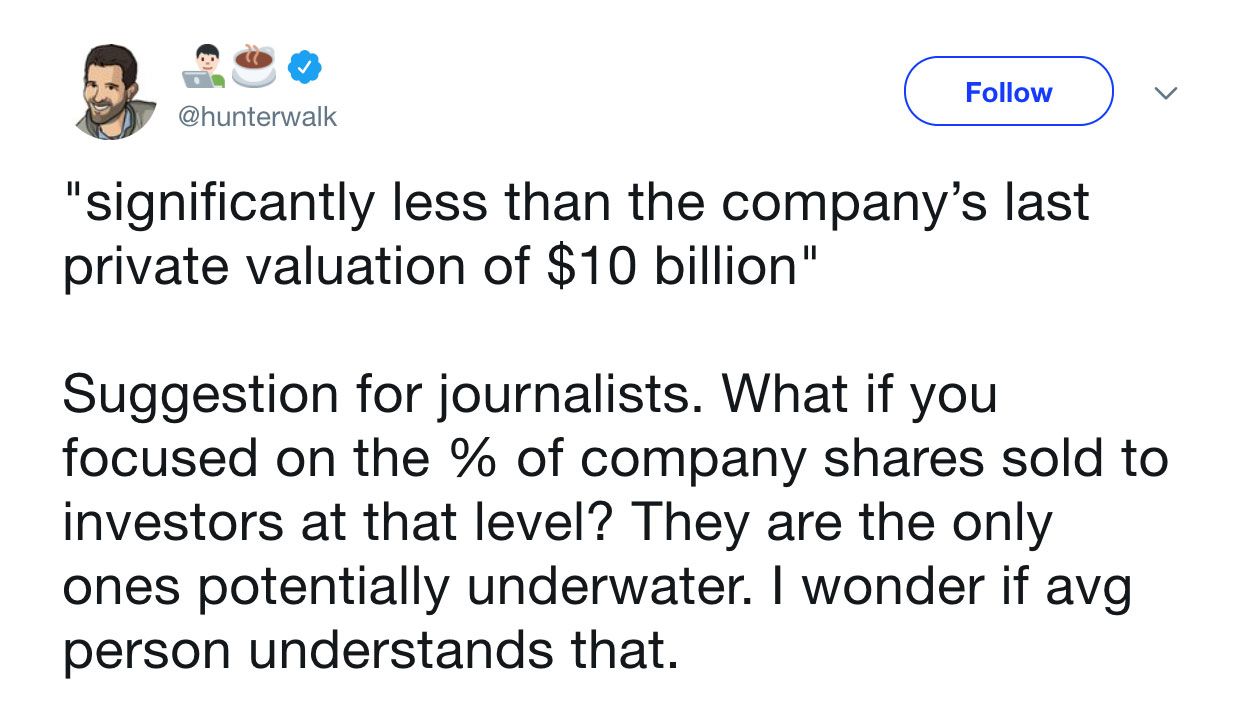Follow this account with the Follow button
This screenshot has width=1238, height=708.
(x=1008, y=92)
